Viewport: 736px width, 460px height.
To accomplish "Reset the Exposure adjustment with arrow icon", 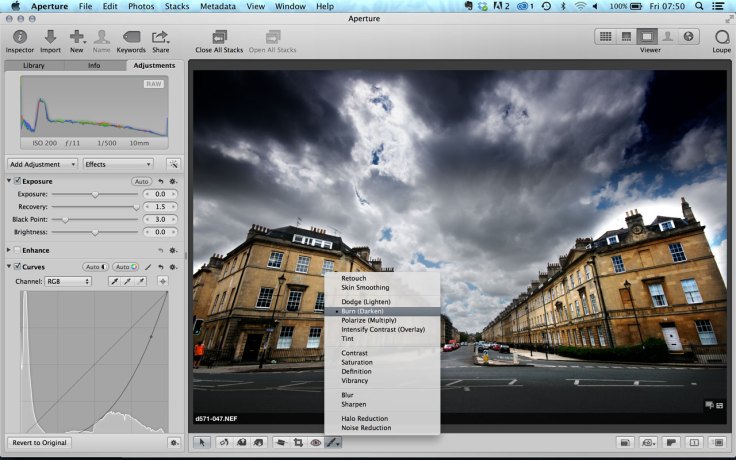I will point(161,181).
